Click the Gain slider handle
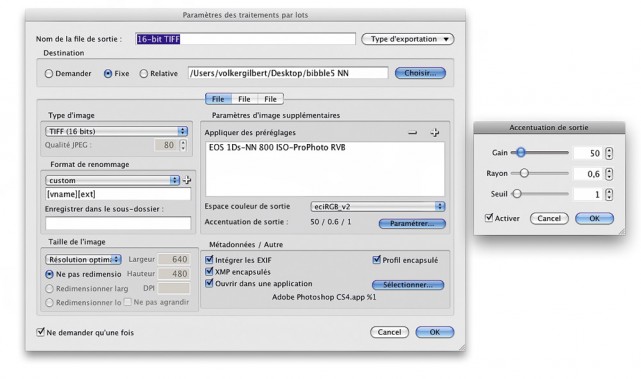Screen dimensions: 641x379 coord(520,152)
